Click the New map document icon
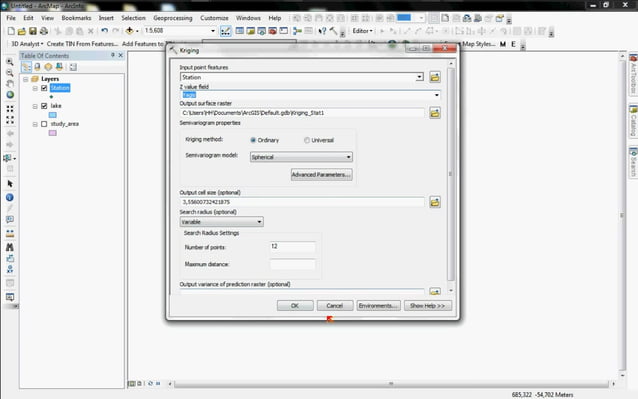The width and height of the screenshot is (638, 399). pos(11,31)
